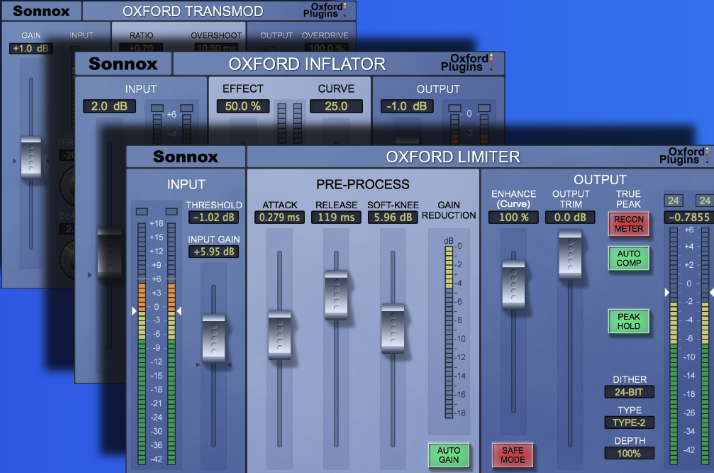Click the ENHANCE 100 % value field
The width and height of the screenshot is (714, 473).
(513, 217)
